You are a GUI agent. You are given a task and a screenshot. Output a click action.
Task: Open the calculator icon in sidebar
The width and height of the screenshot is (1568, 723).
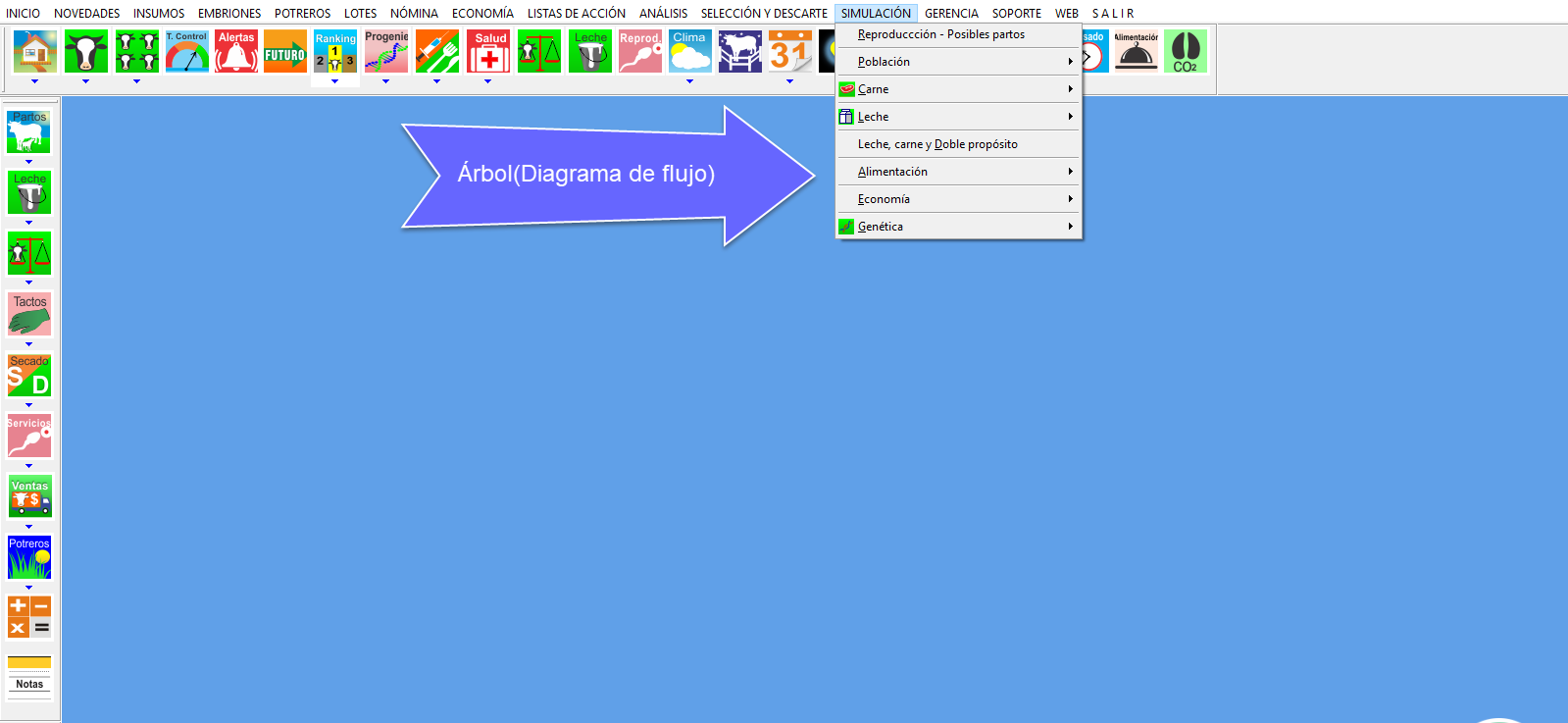29,617
